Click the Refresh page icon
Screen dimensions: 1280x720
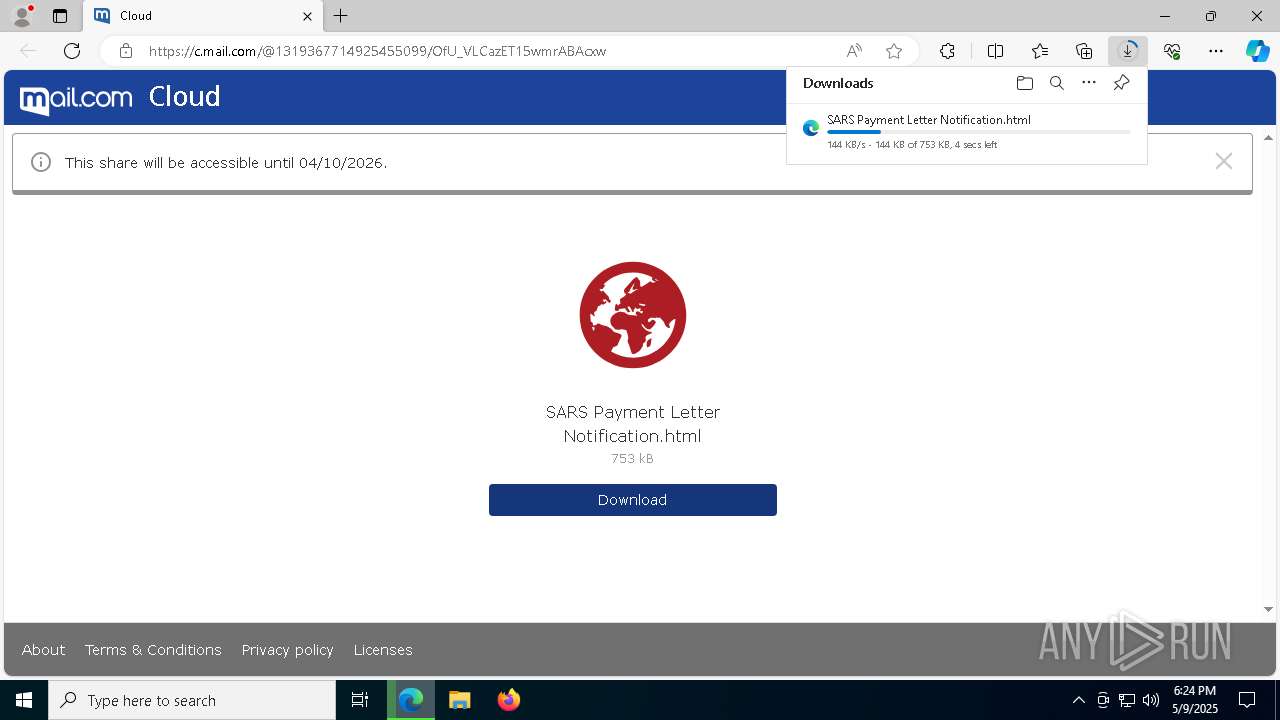click(x=72, y=51)
